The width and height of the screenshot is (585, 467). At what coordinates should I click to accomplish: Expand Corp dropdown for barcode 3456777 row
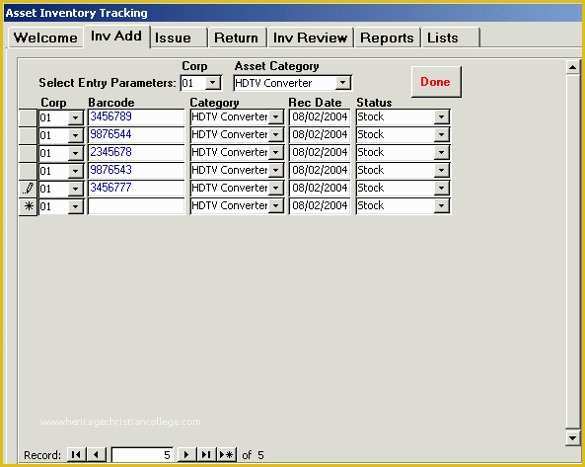75,189
